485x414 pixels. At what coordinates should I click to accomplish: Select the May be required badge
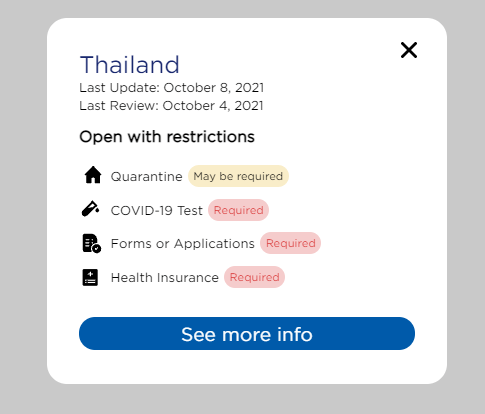tap(238, 176)
